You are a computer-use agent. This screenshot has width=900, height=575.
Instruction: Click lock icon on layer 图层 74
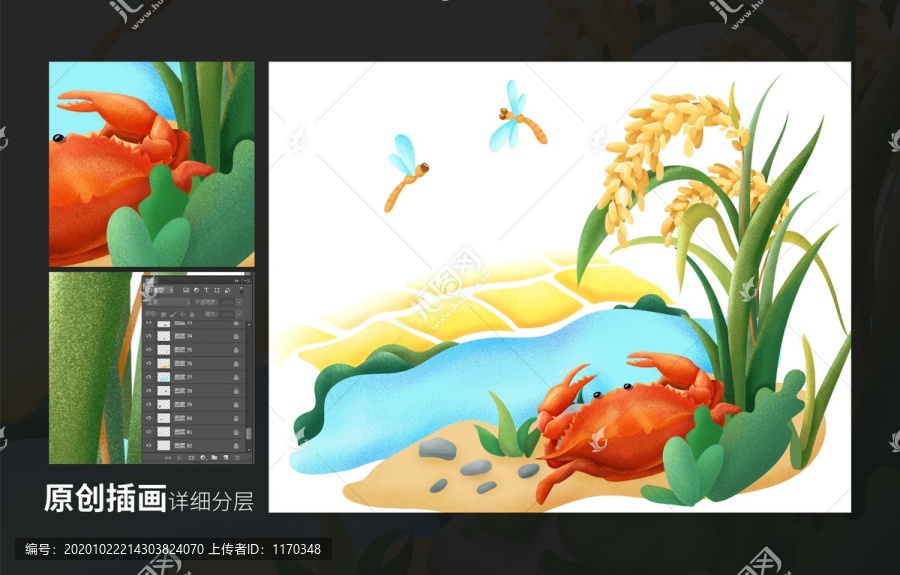[x=236, y=336]
